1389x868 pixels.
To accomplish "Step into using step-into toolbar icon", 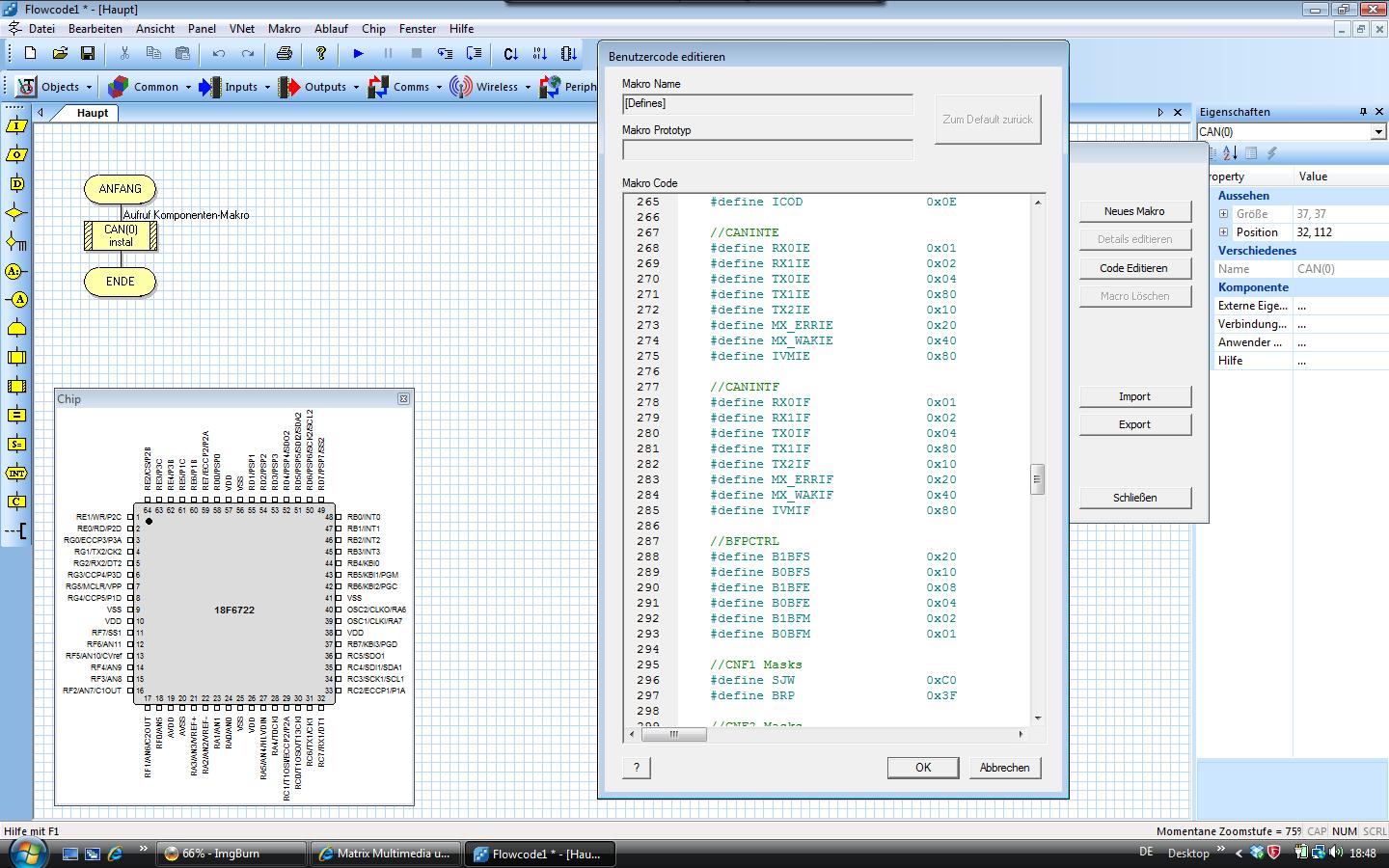I will pyautogui.click(x=445, y=53).
